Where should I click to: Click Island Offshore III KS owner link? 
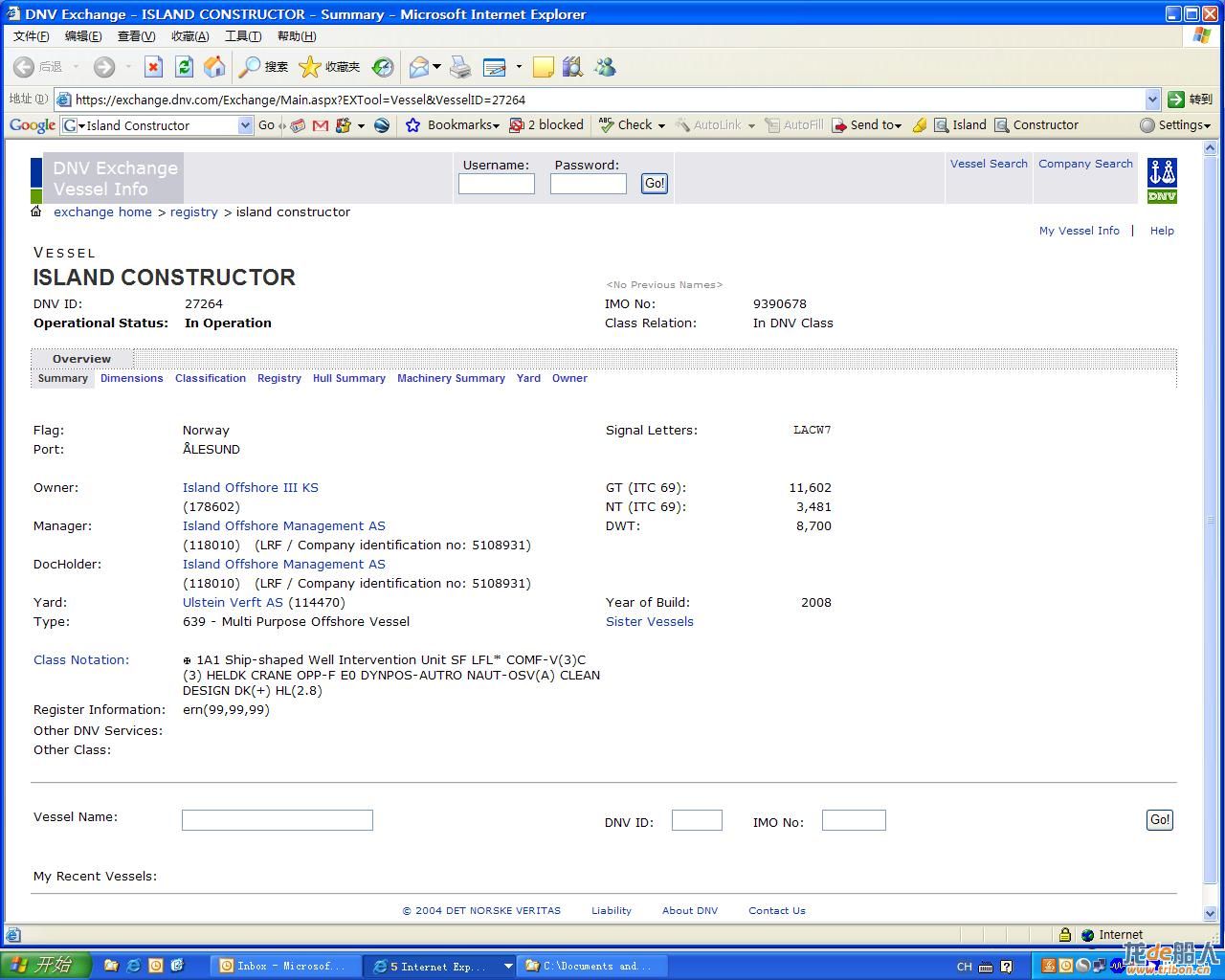(251, 487)
